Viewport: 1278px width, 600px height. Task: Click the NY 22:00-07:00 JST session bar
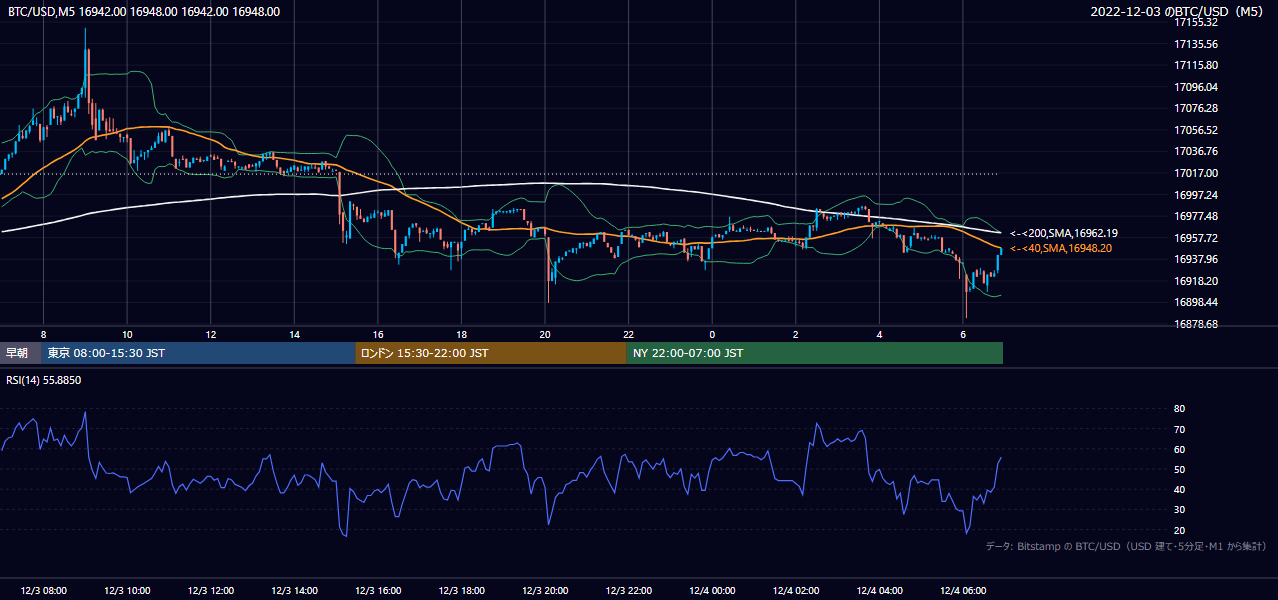815,353
